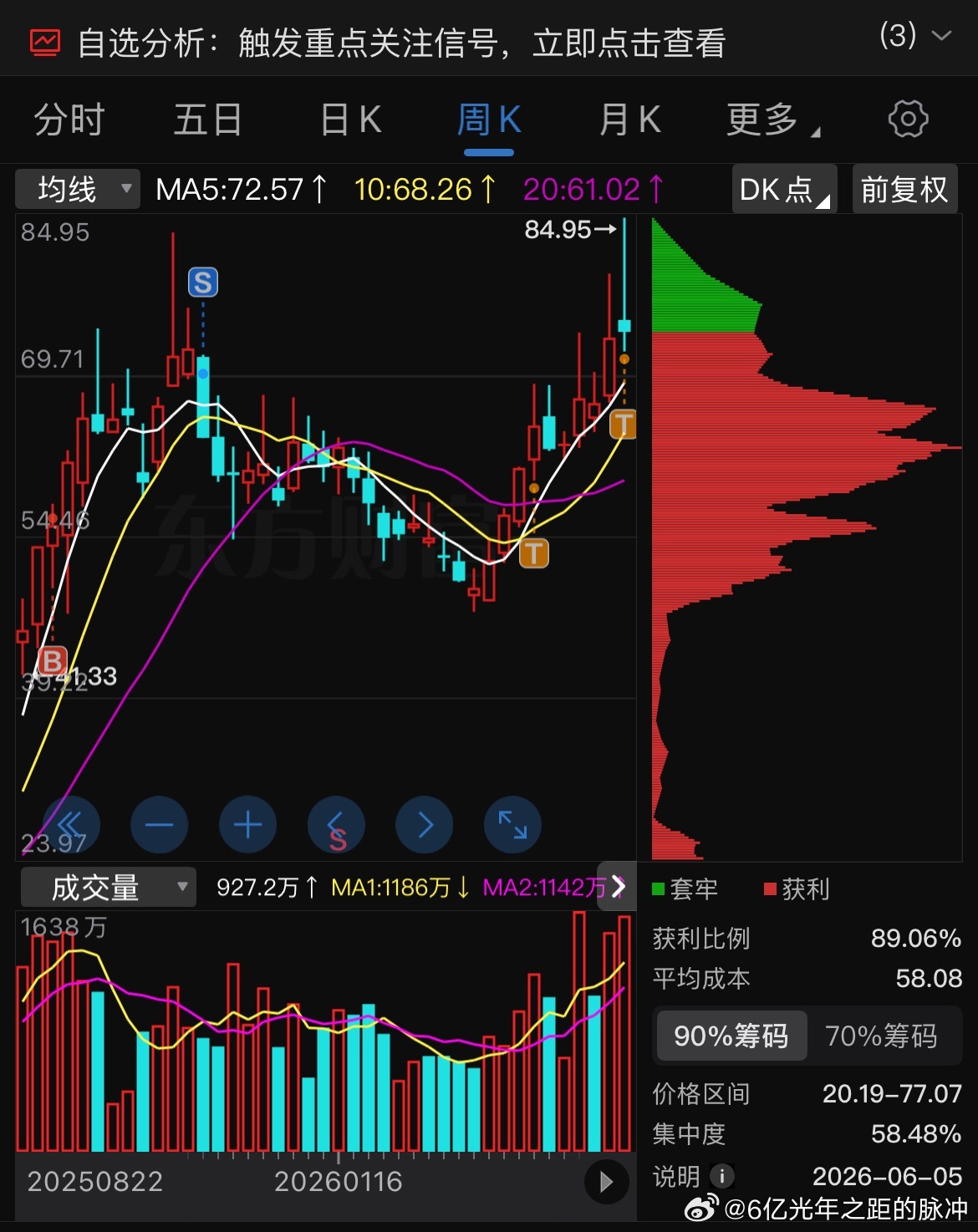The image size is (978, 1232).
Task: Open the 说明 info icon
Action: pos(721,1176)
